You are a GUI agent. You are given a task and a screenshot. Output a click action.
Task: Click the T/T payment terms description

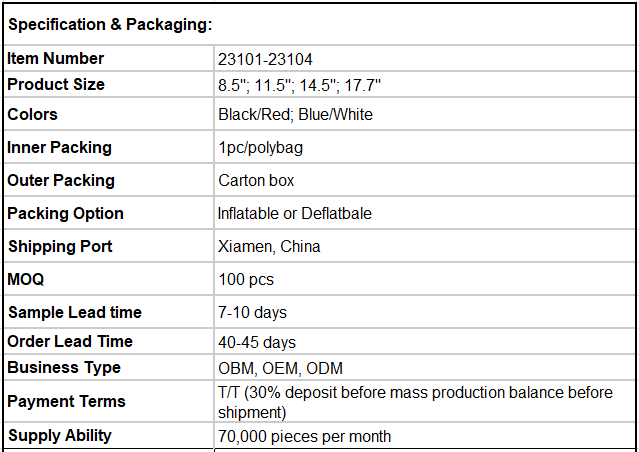[415, 402]
